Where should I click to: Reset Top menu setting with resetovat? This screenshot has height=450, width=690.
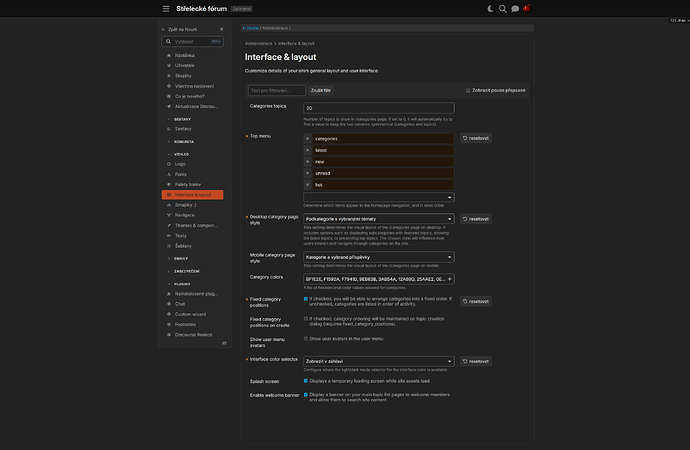point(476,138)
